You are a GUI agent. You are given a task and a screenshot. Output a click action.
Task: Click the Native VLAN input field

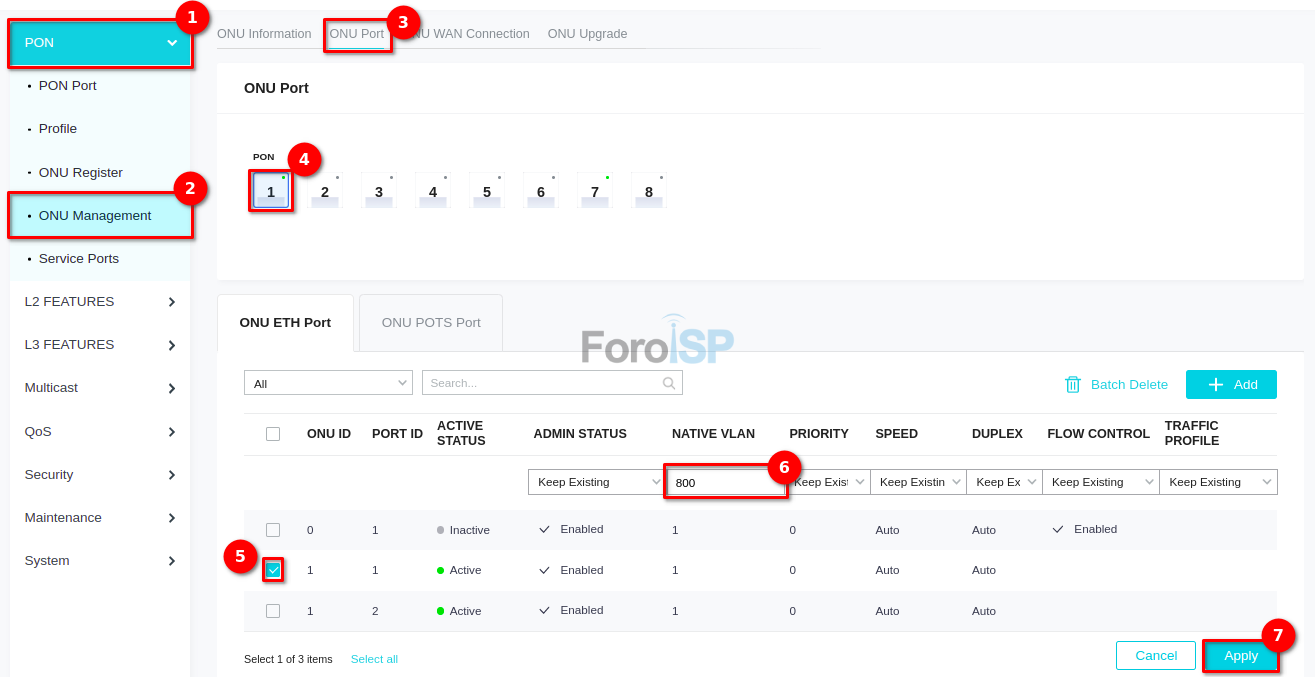725,482
